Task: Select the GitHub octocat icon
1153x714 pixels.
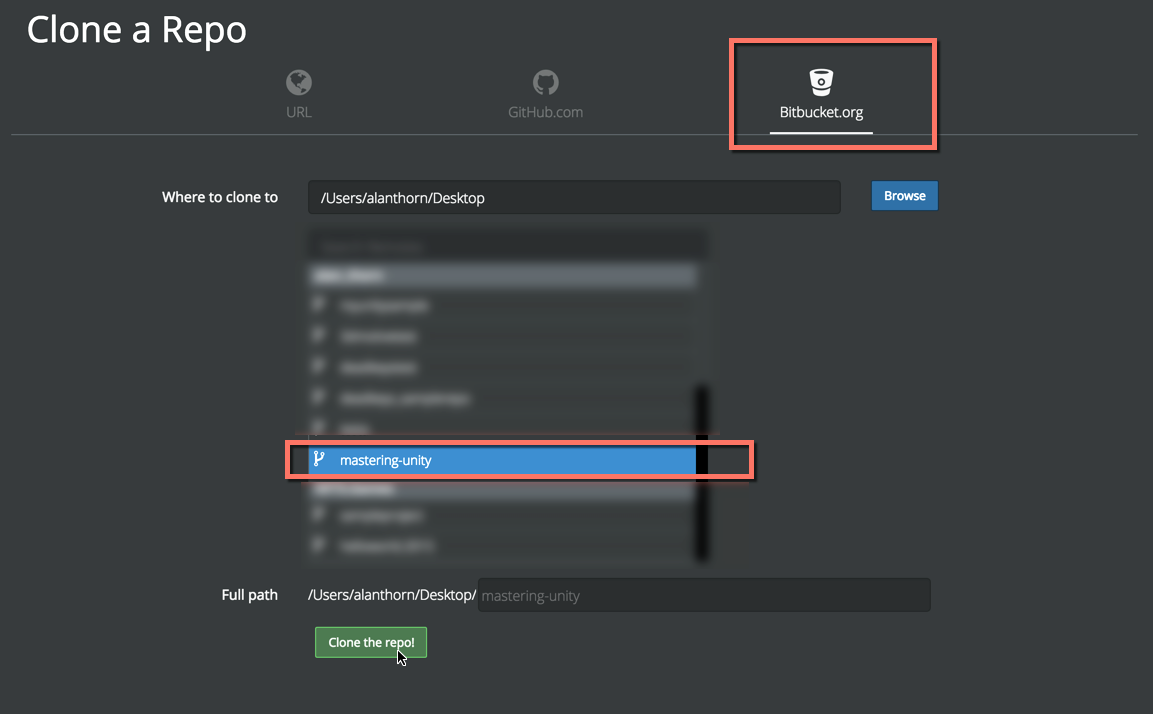Action: (x=546, y=82)
